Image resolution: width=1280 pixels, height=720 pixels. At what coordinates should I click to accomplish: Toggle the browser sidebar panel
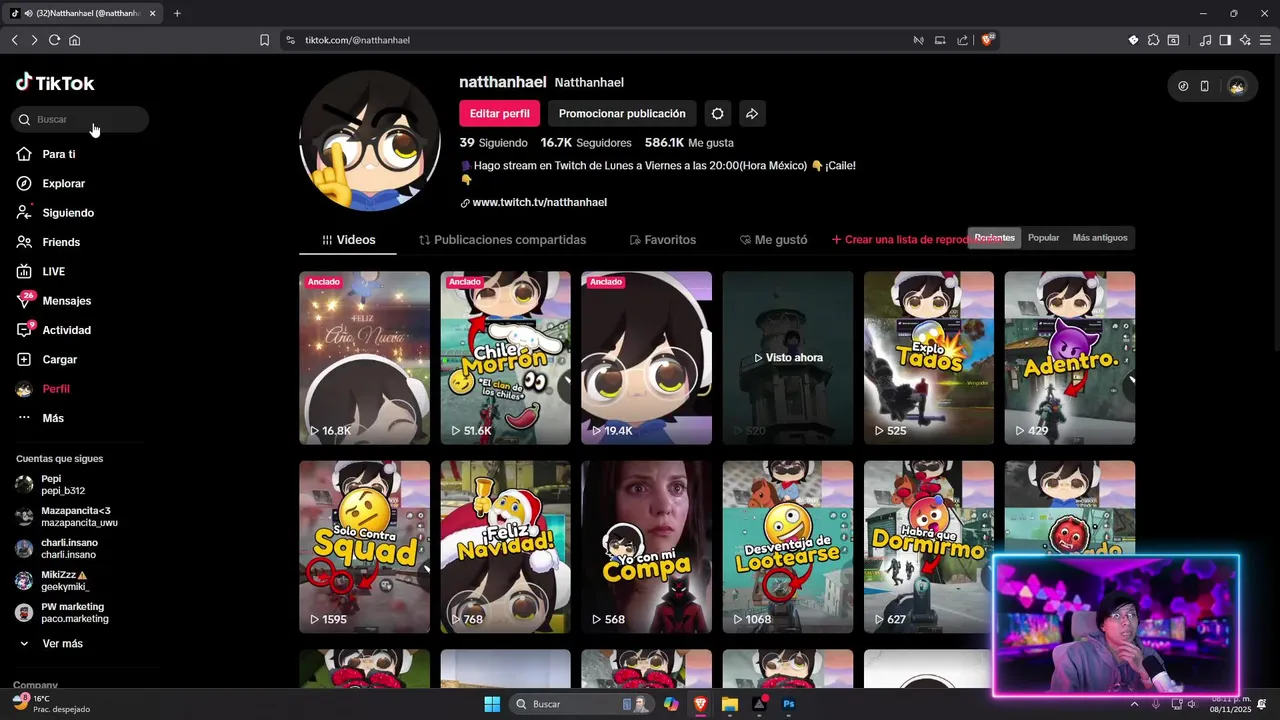tap(1225, 40)
